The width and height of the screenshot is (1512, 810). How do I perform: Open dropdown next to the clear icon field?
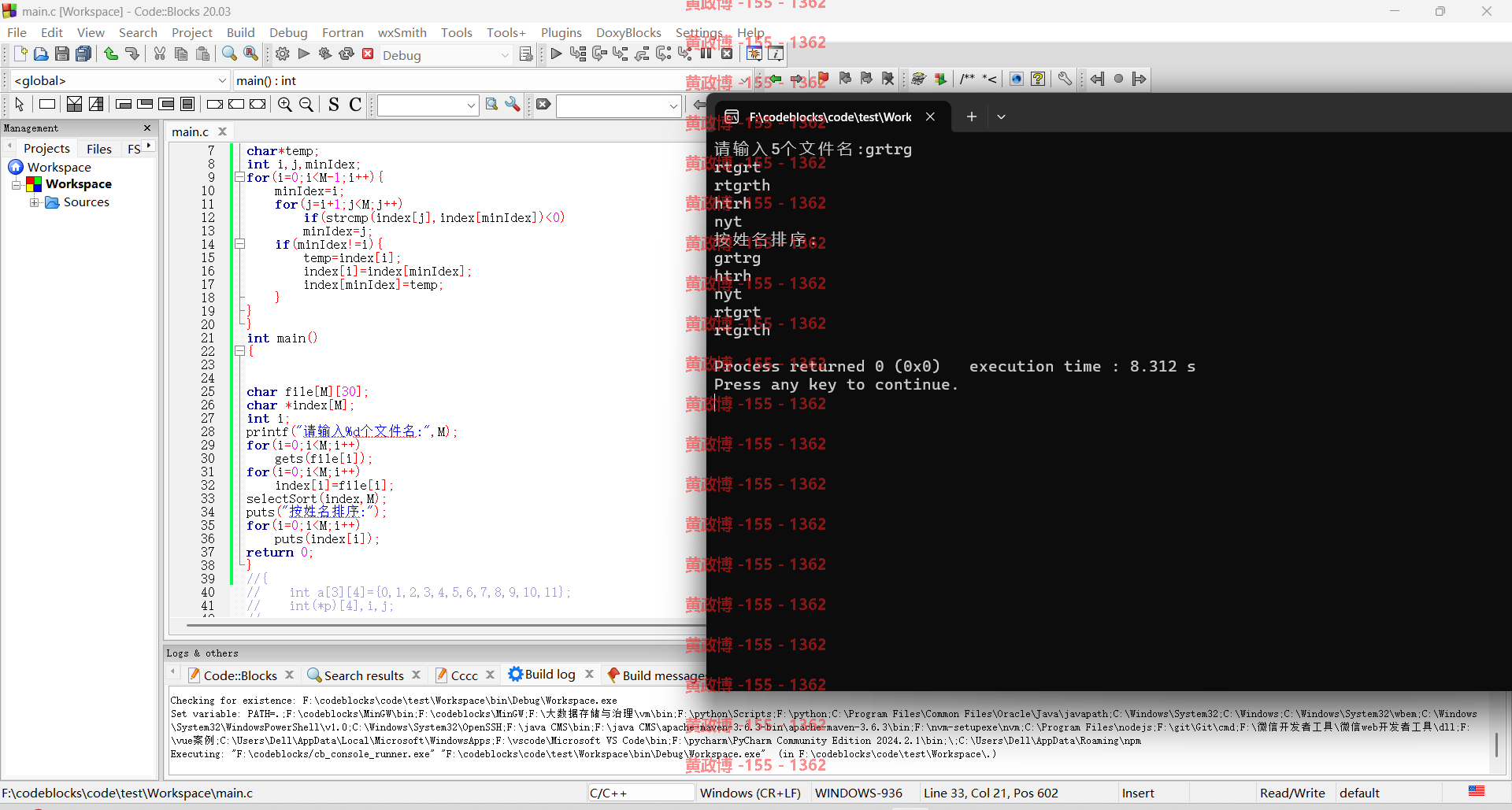coord(673,105)
